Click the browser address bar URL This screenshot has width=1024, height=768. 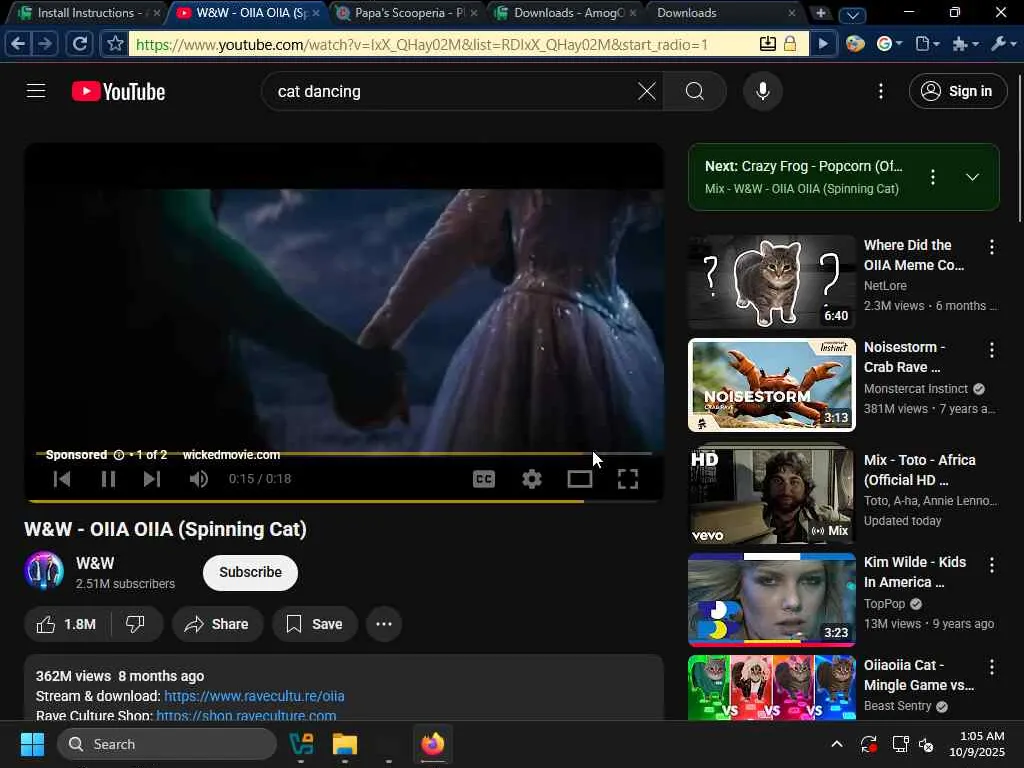422,44
